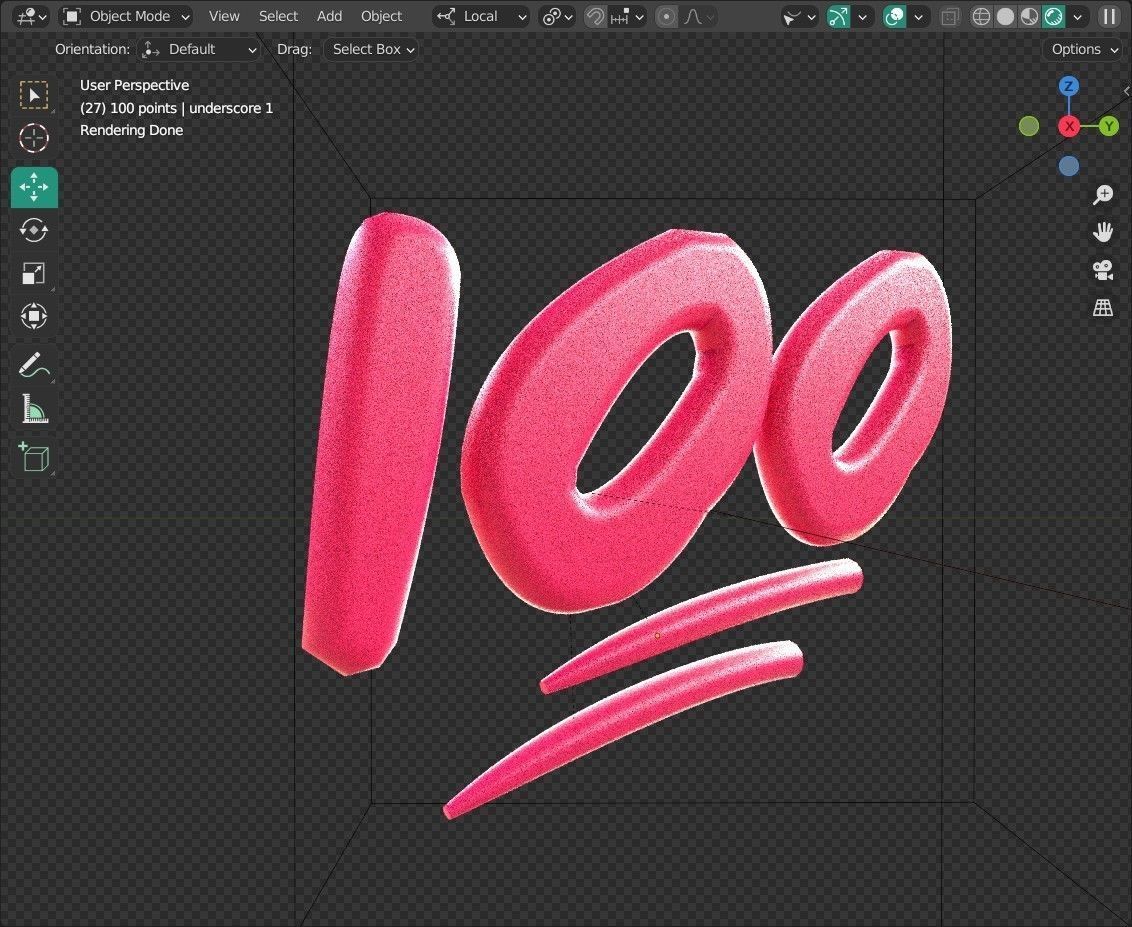
Task: Open the Orientation Default dropdown
Action: [199, 49]
